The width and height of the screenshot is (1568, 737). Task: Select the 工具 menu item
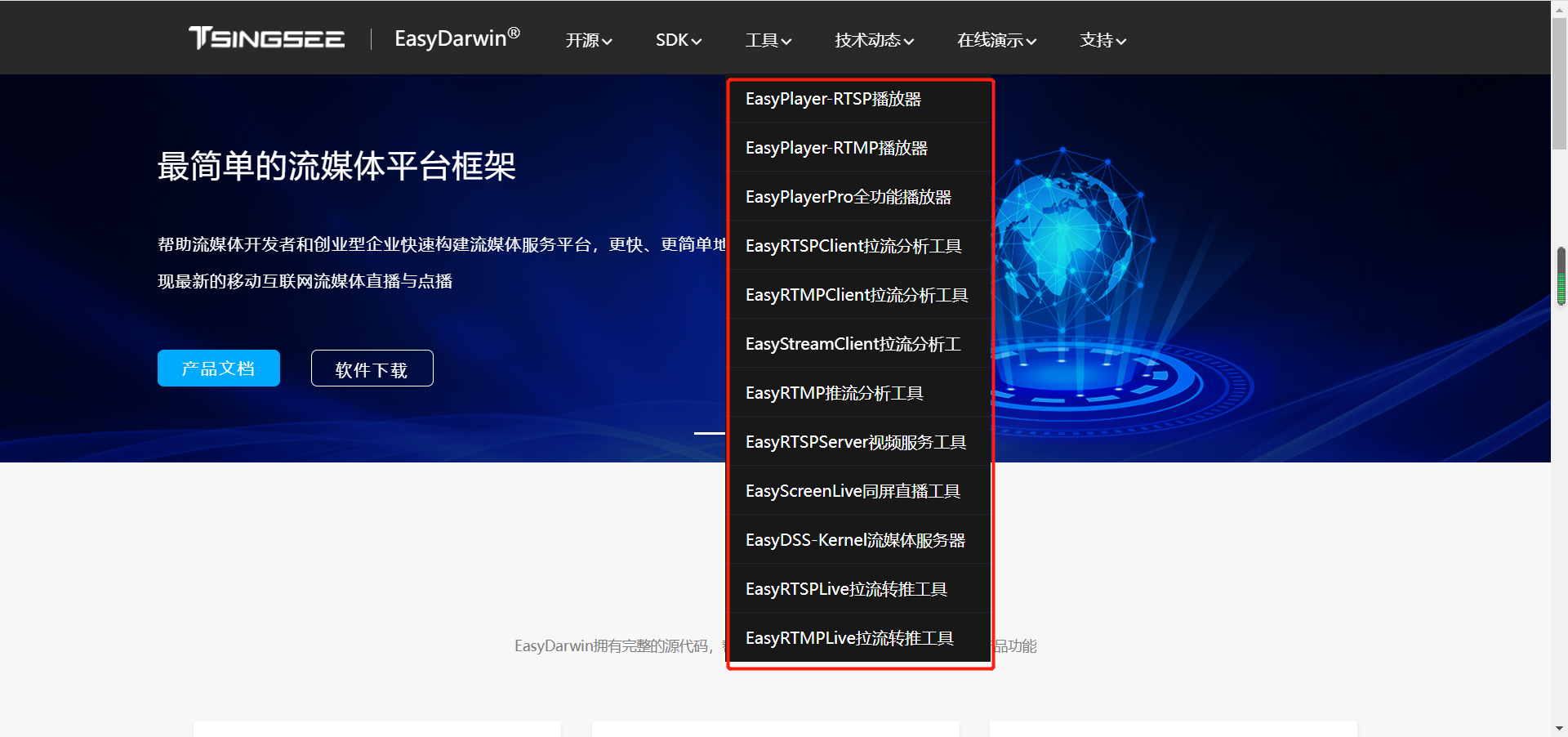(767, 40)
